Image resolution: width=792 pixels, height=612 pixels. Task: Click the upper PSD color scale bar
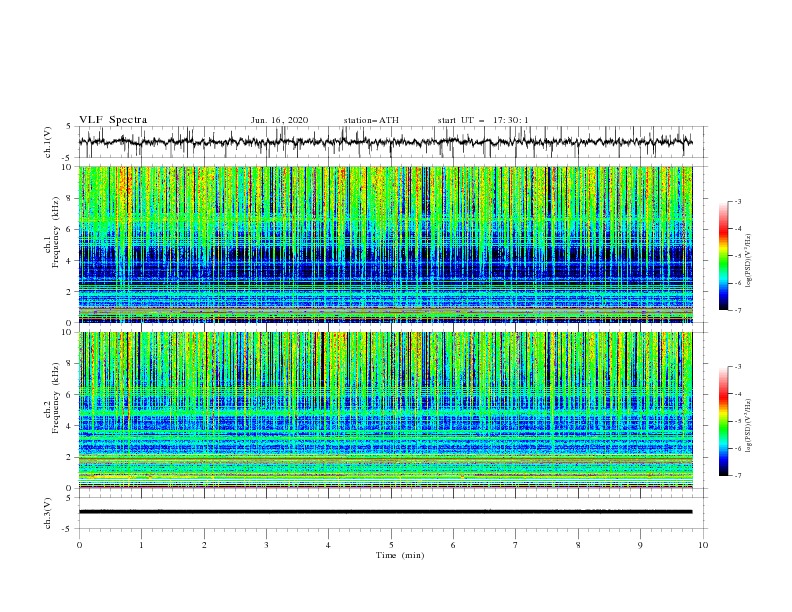pyautogui.click(x=724, y=256)
